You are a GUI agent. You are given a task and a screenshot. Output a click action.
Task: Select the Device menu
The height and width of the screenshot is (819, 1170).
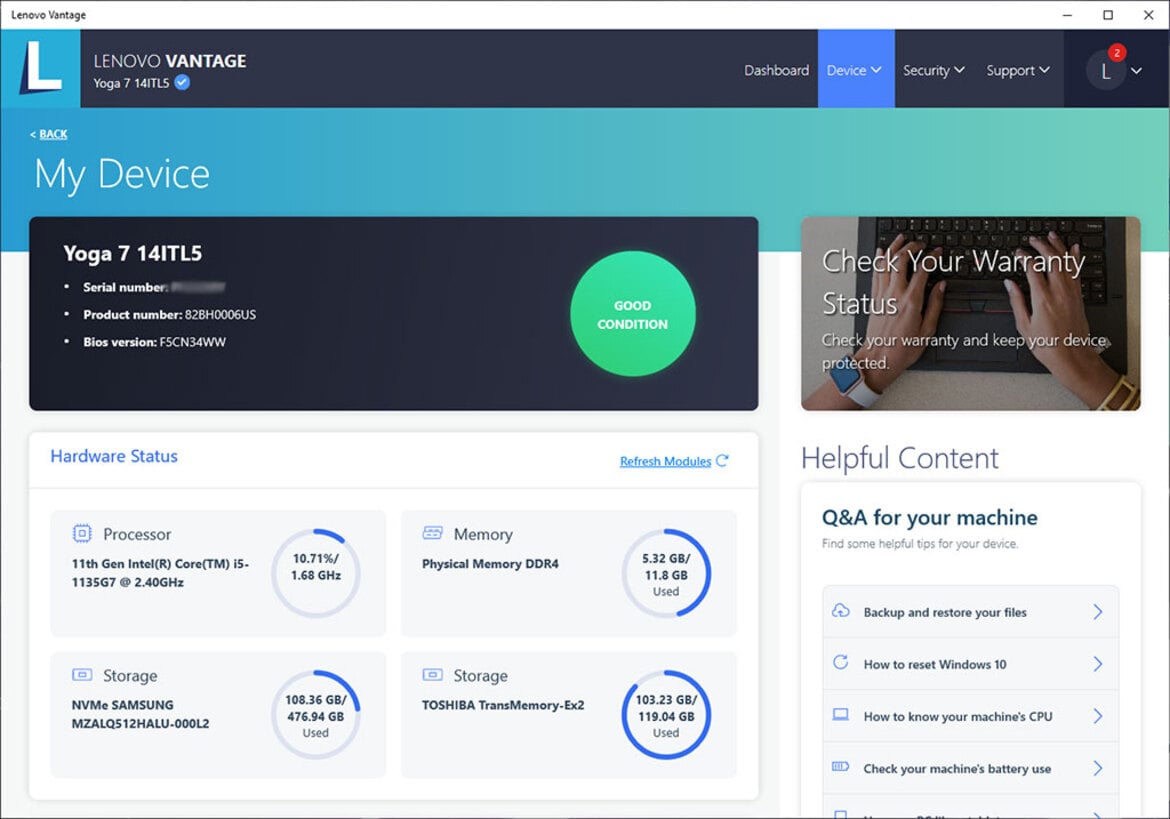pos(856,69)
